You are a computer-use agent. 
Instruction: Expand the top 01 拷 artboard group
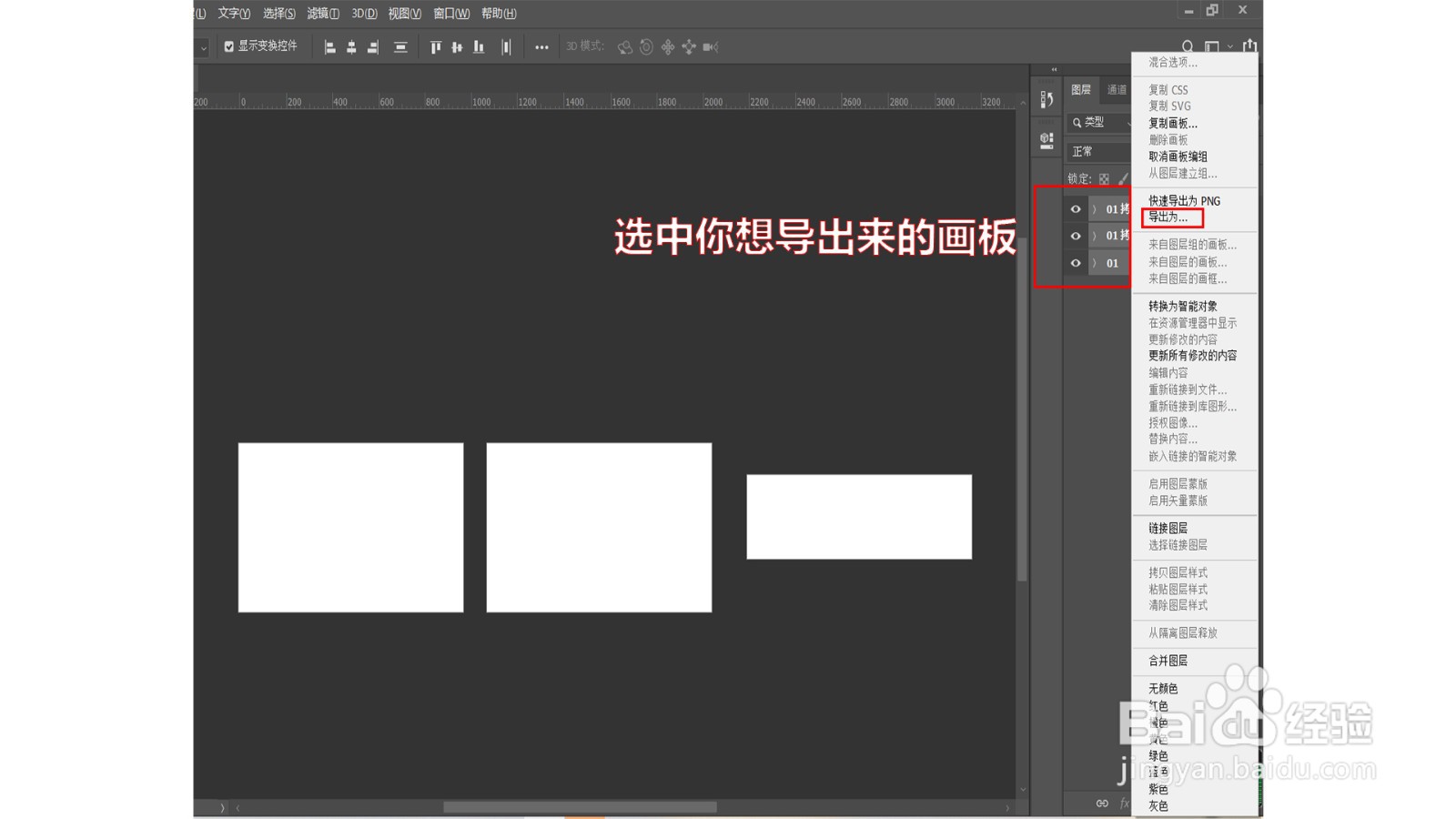click(x=1095, y=209)
